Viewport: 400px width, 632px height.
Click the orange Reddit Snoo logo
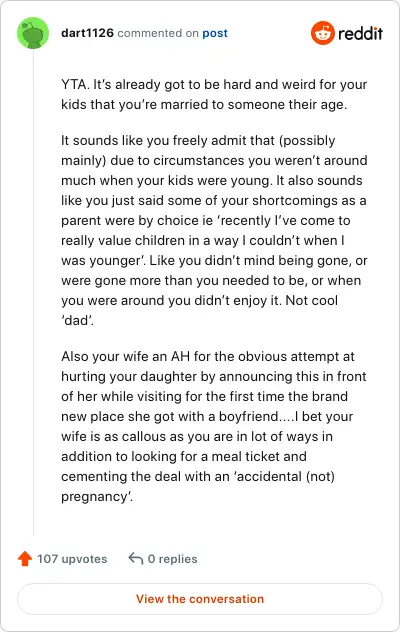pyautogui.click(x=323, y=33)
